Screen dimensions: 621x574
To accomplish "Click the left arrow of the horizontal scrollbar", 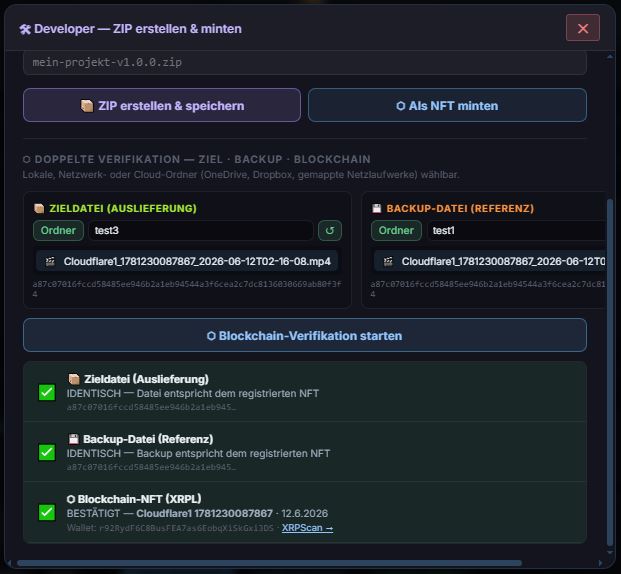I will (10, 563).
